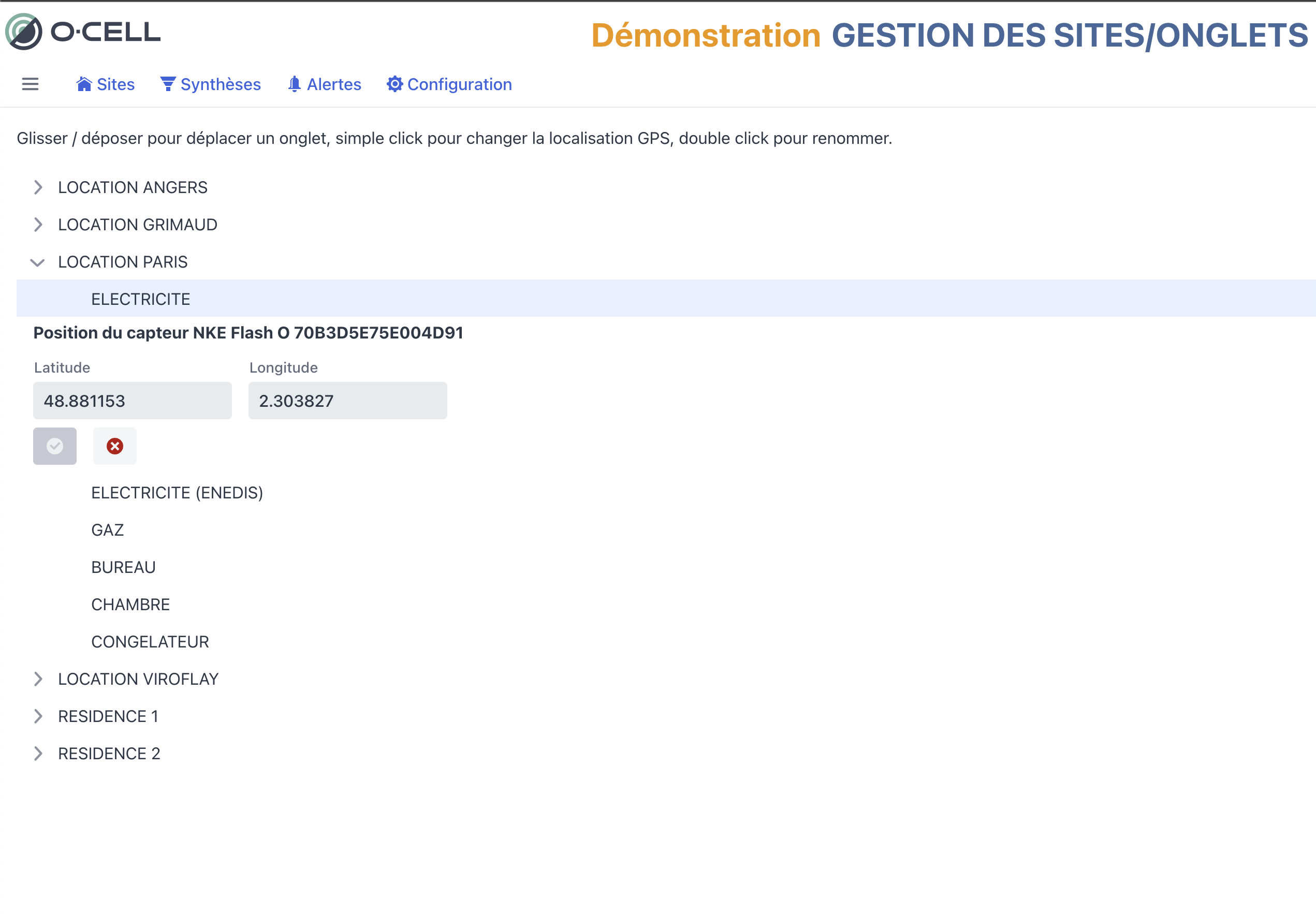Confirm position with the grey checkmark button
The image size is (1316, 914).
coord(54,446)
